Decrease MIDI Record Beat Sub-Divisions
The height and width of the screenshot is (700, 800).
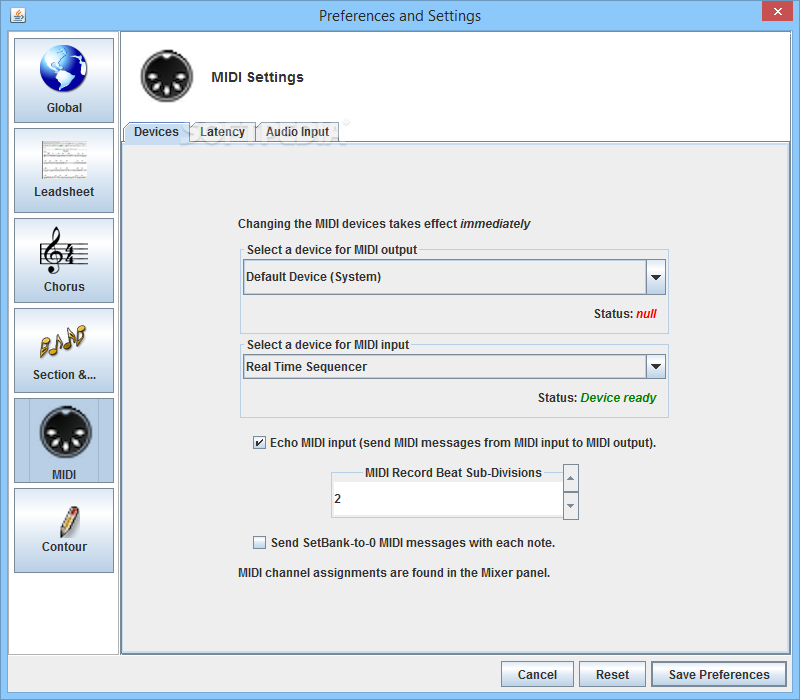570,506
